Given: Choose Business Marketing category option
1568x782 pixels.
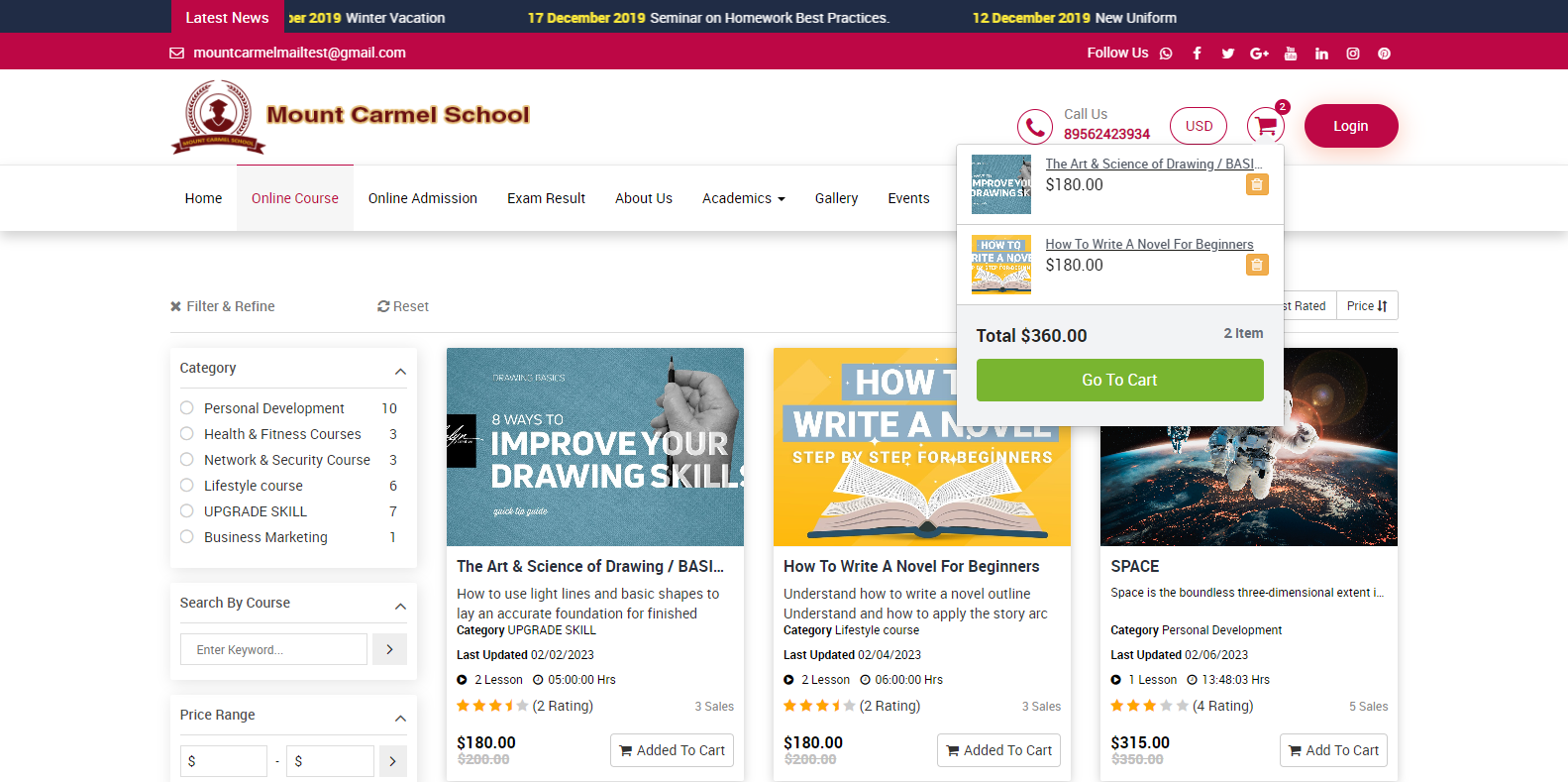Looking at the screenshot, I should [x=187, y=537].
